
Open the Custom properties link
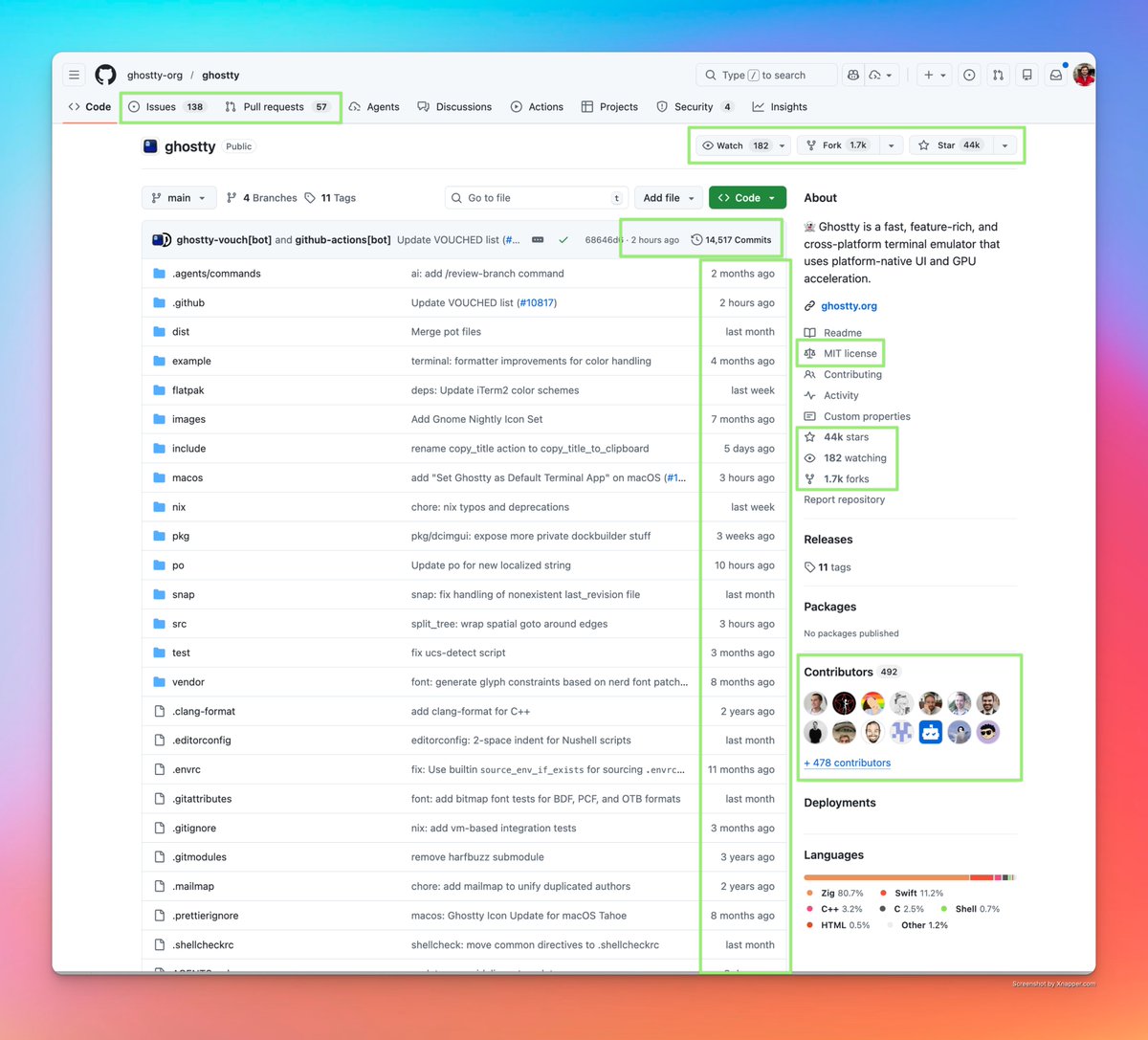point(857,416)
